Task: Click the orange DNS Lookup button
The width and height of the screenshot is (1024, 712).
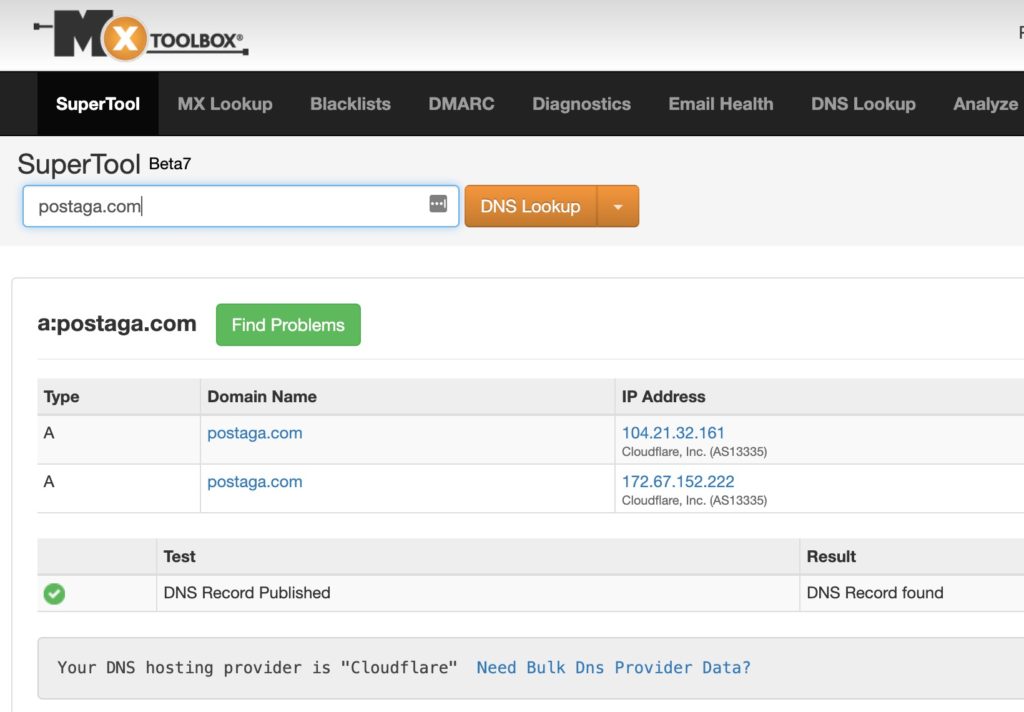Action: 530,206
